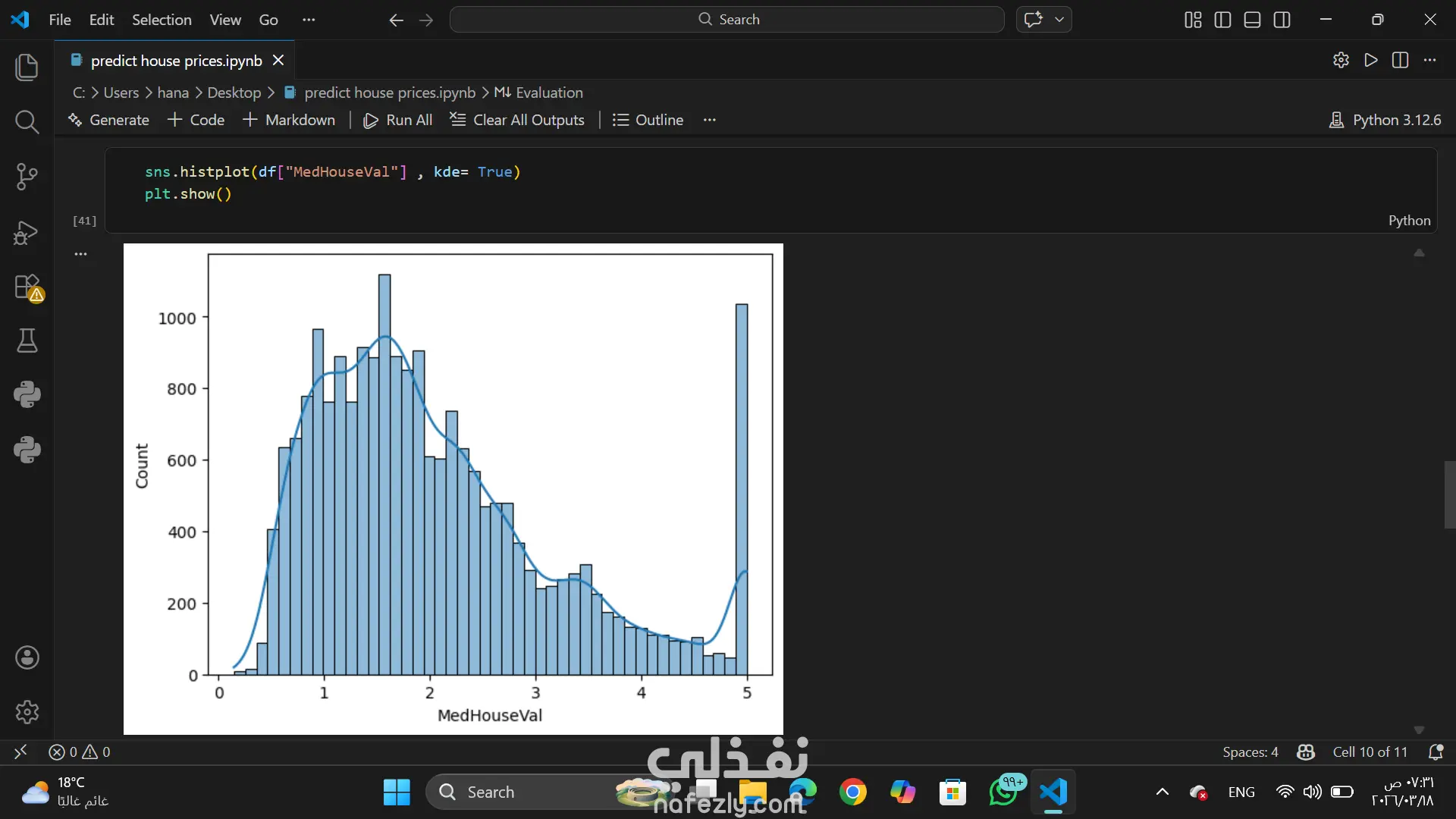Viewport: 1456px width, 819px height.
Task: Click the editor vertical scrollbar thumb
Action: (1449, 494)
